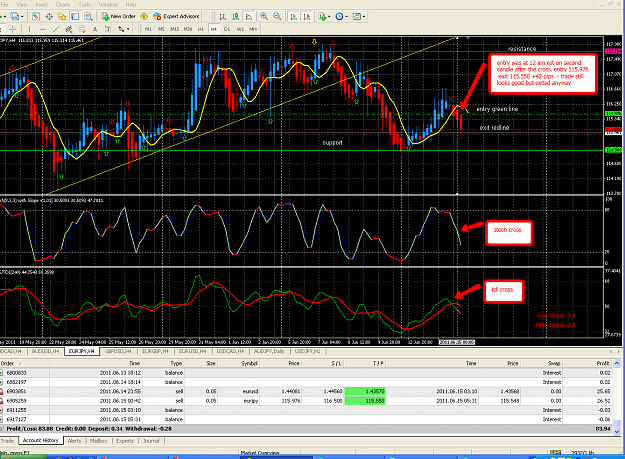Open the Insert menu
625x459 pixels.
[x=42, y=4]
